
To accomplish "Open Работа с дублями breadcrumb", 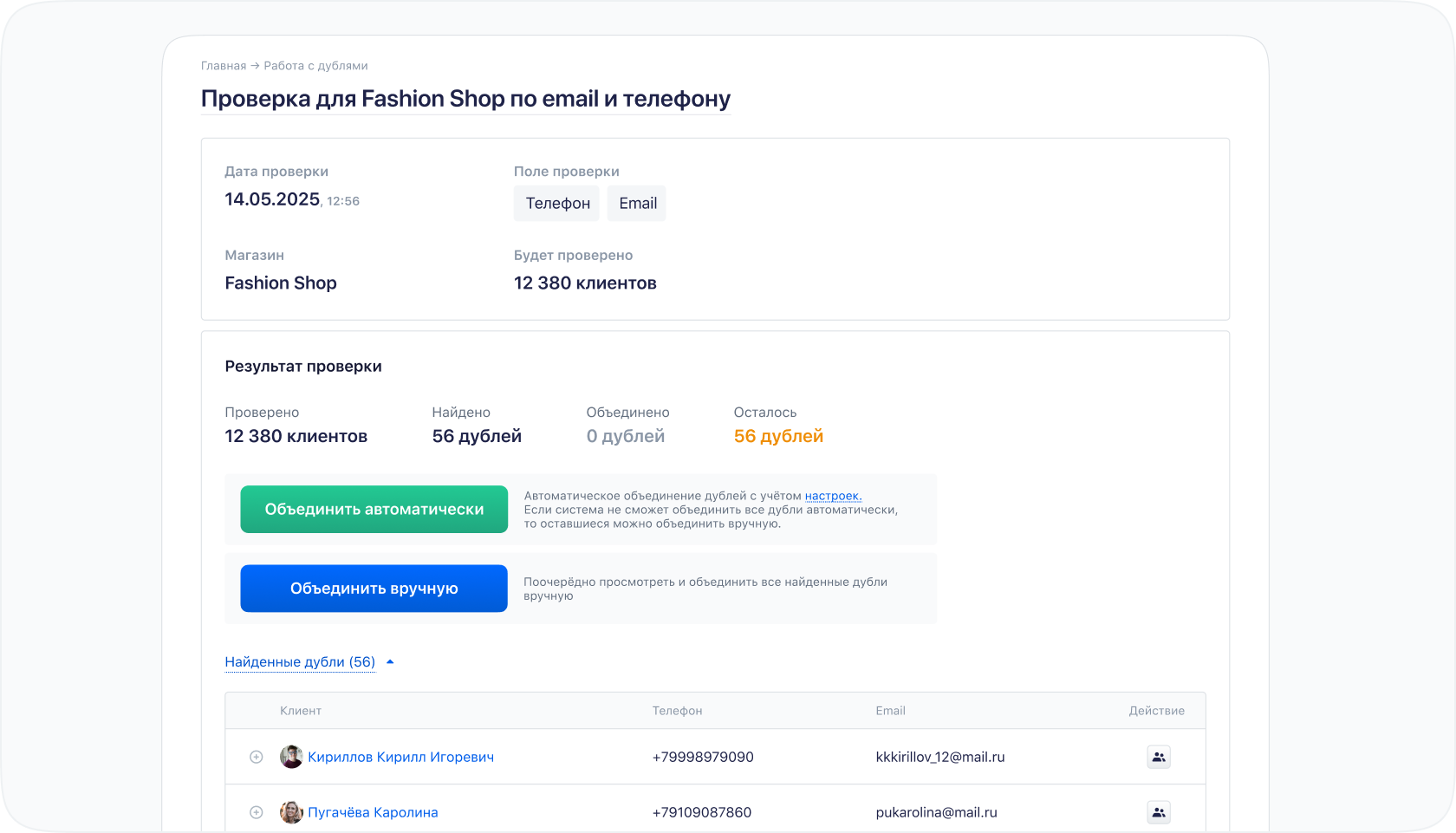I will [315, 66].
